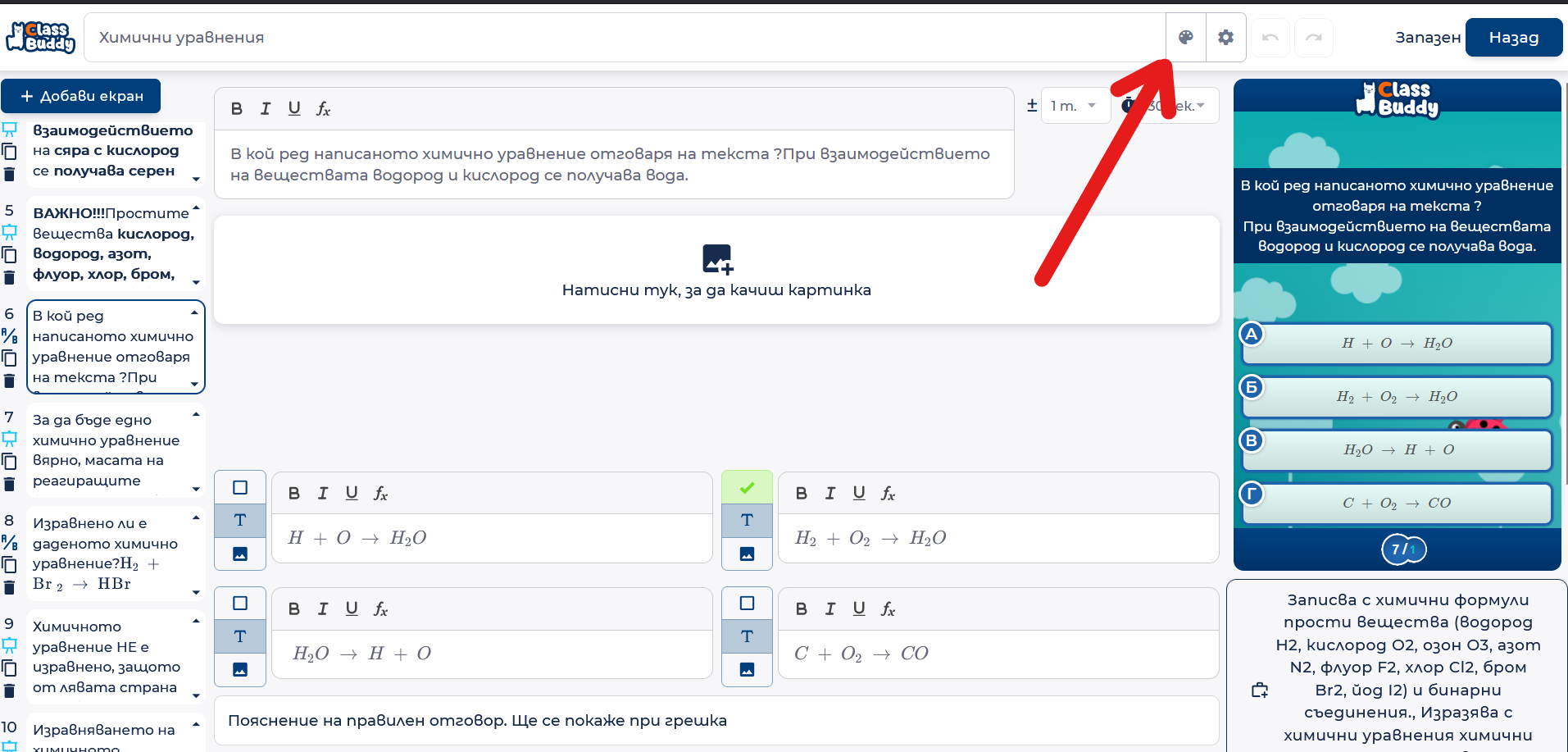Screen dimensions: 1568x752
Task: Click the undo arrow icon
Action: coord(1270,38)
